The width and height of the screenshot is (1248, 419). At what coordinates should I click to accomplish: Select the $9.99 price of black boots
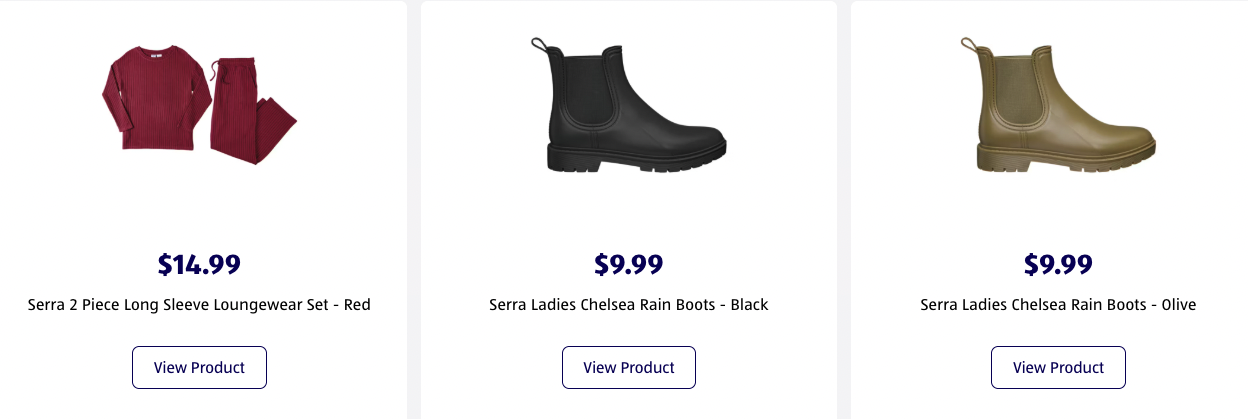click(629, 264)
